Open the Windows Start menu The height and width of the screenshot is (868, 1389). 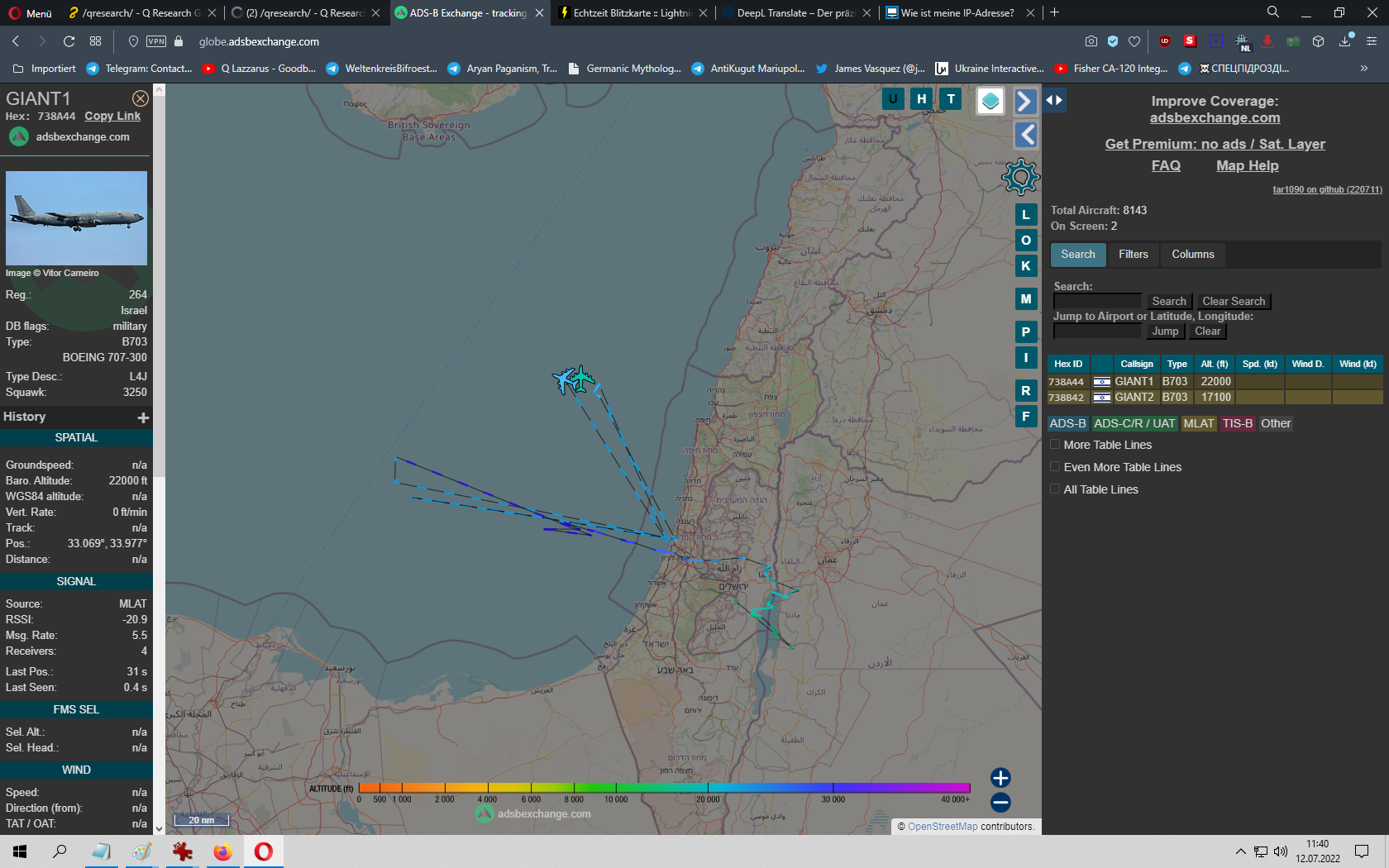coord(20,851)
